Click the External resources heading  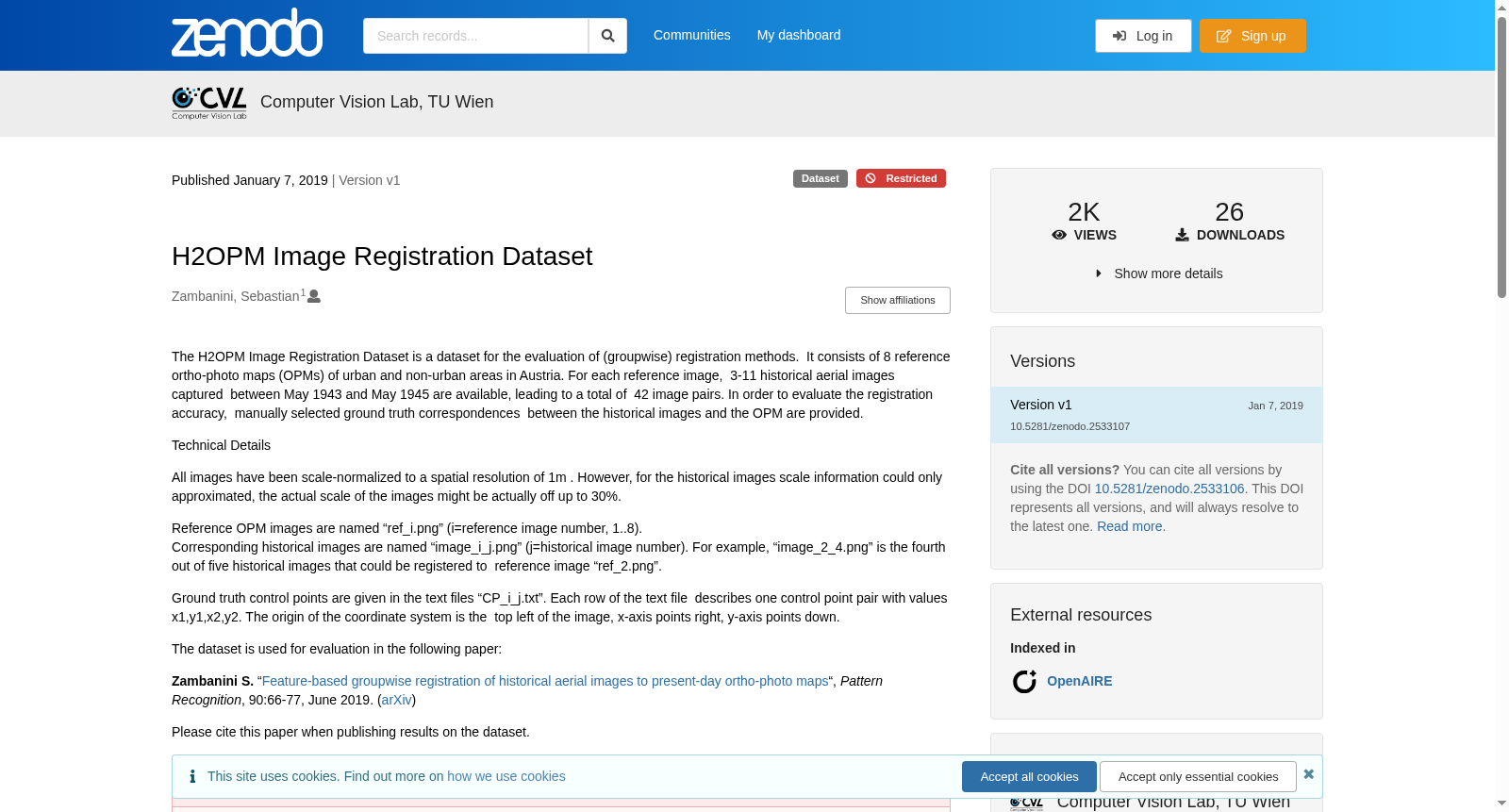1081,615
